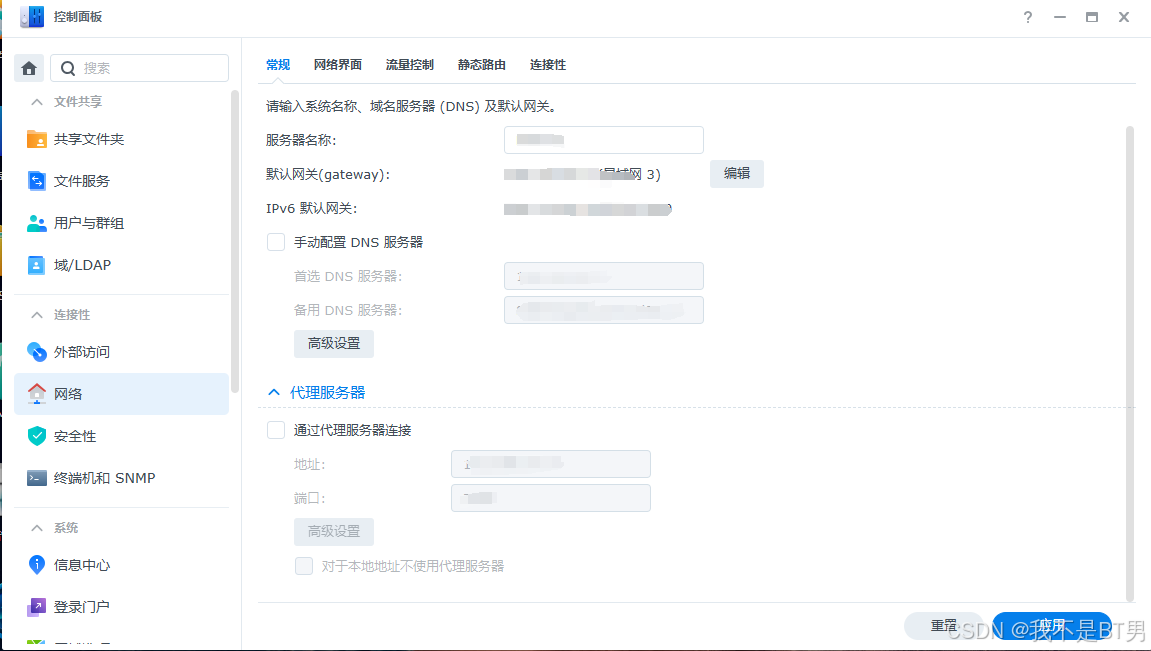Switch to the 网络界面 tab
This screenshot has height=651, width=1151.
coord(337,64)
